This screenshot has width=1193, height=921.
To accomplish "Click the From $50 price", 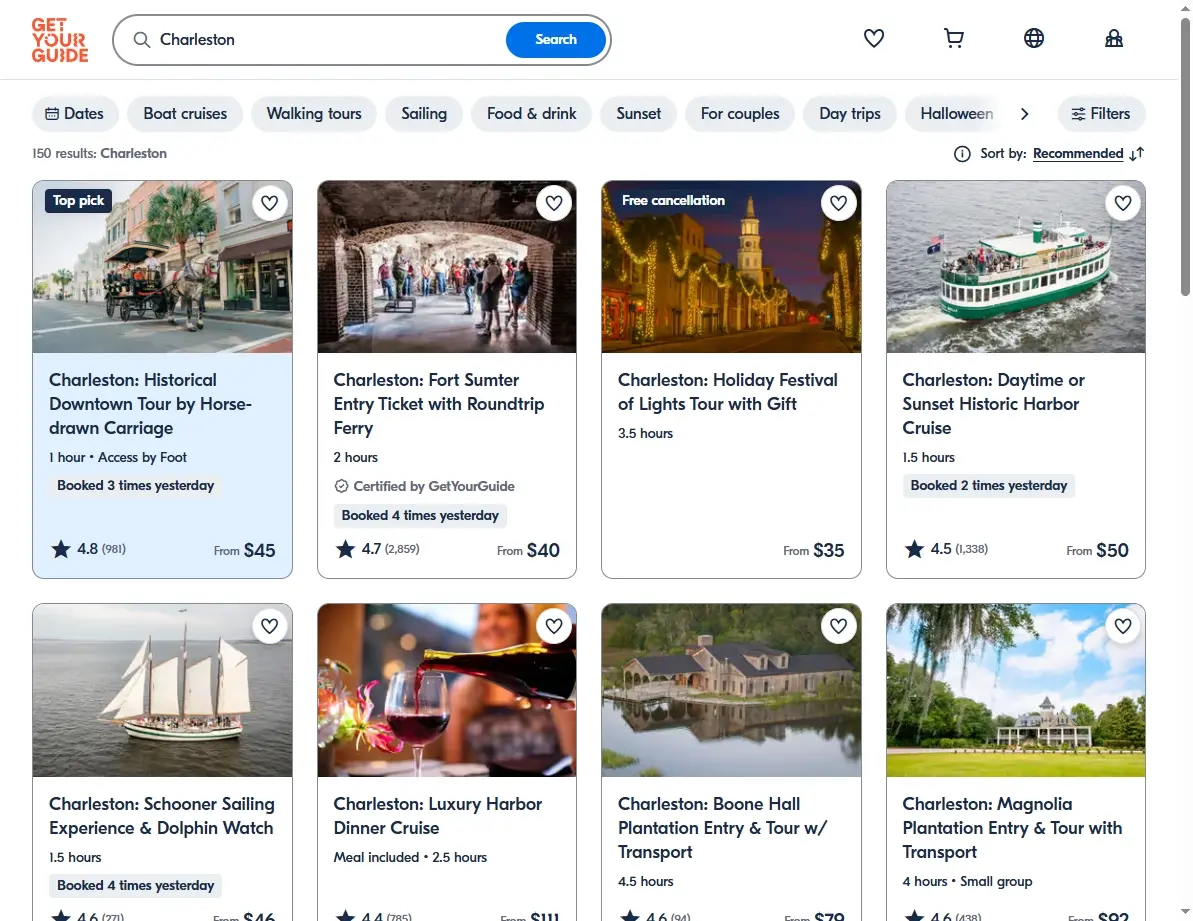I will [1097, 551].
